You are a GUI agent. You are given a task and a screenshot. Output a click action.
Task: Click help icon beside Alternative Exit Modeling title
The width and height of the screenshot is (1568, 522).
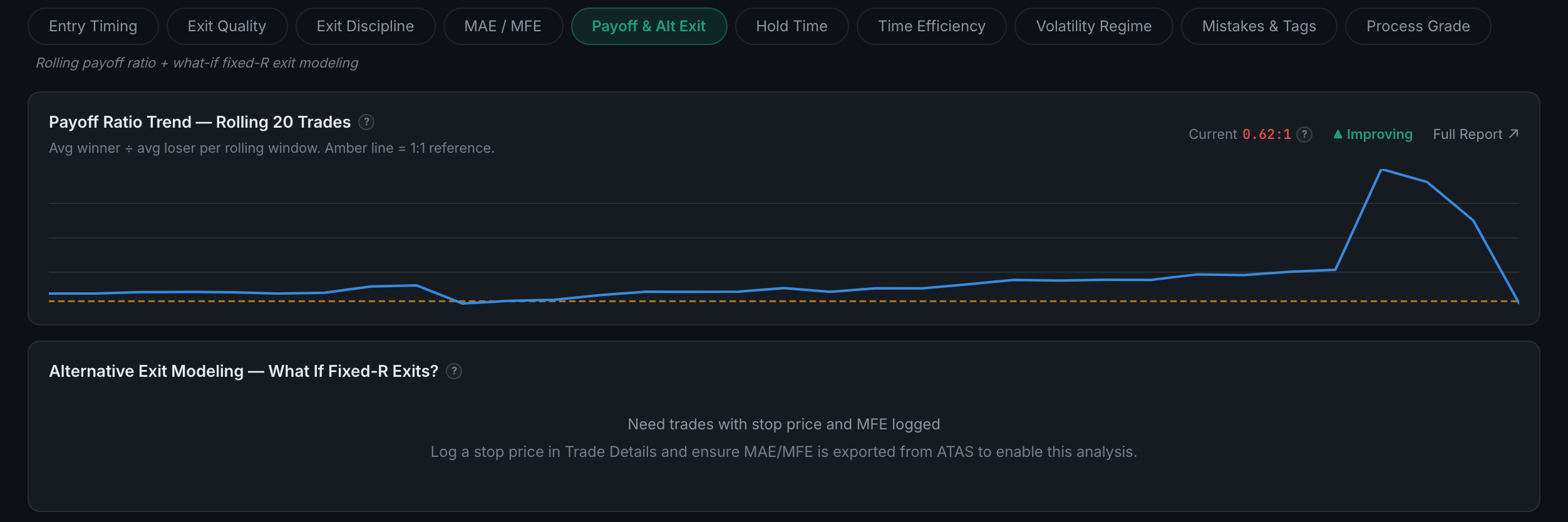pos(454,371)
